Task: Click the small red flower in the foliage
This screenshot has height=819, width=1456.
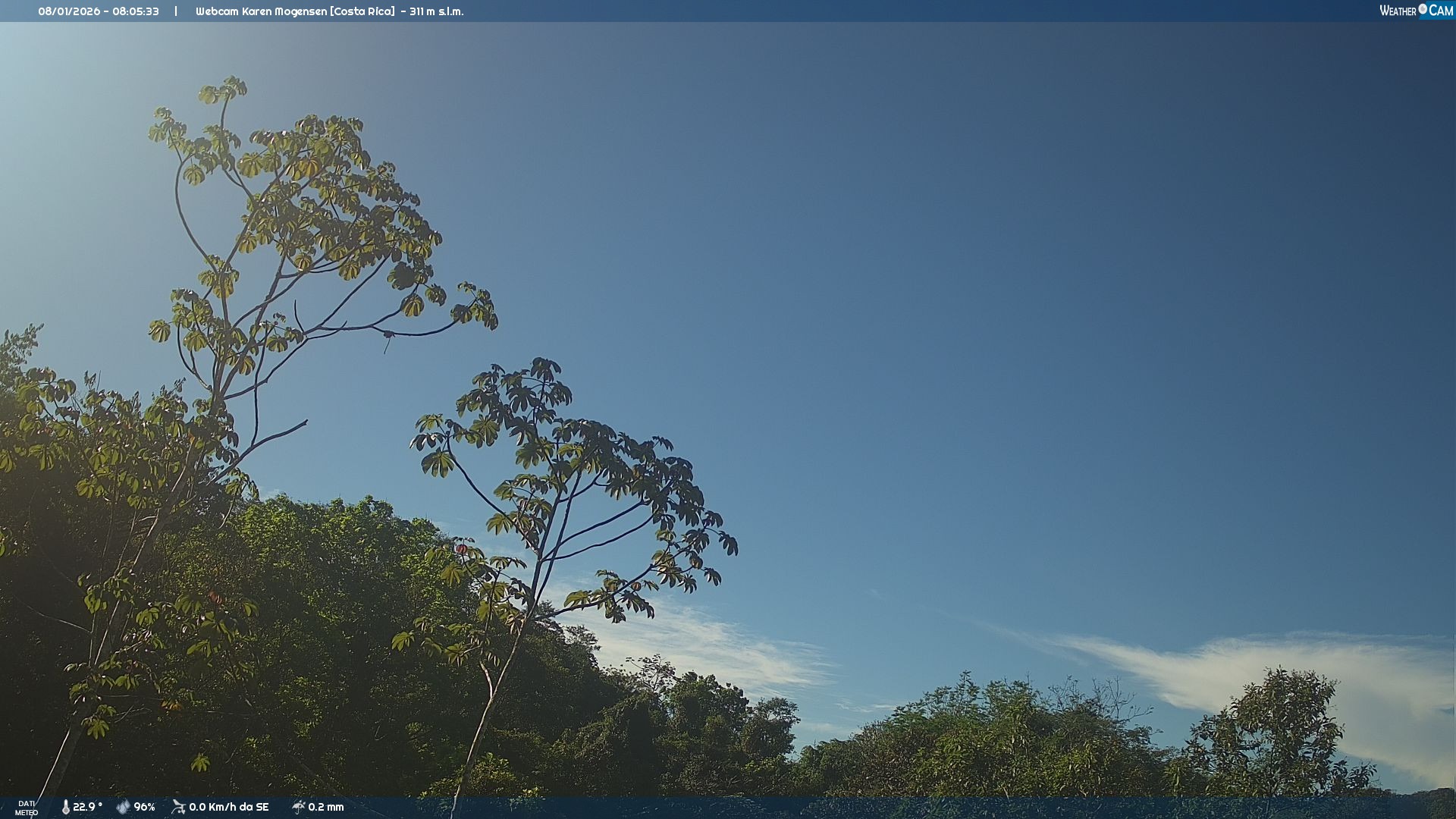Action: pyautogui.click(x=460, y=548)
